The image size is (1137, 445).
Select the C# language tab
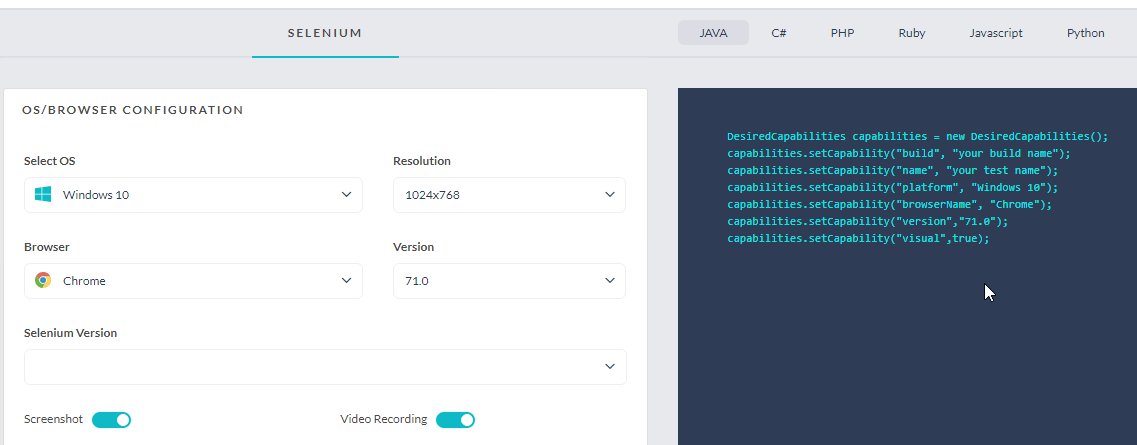[x=779, y=33]
